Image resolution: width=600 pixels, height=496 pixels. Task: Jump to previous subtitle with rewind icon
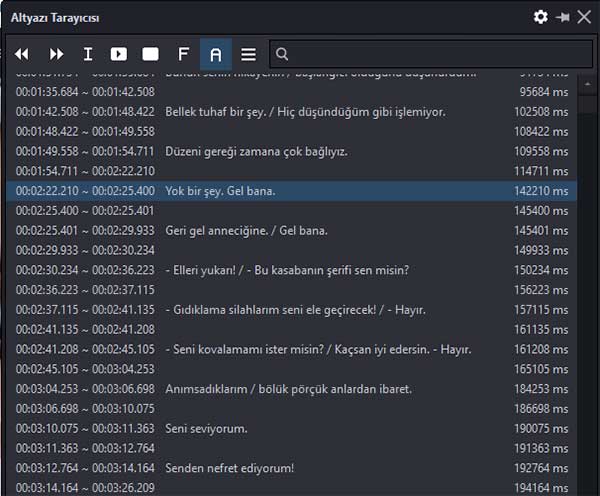[x=22, y=54]
